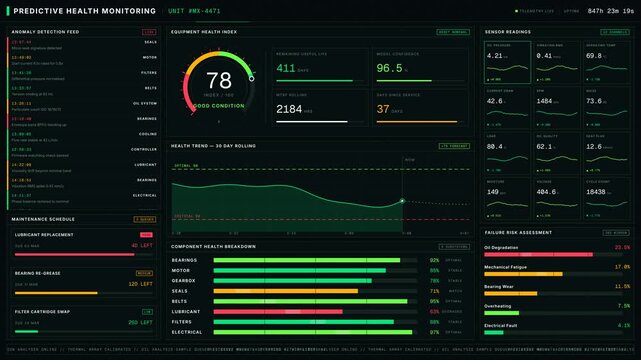
Task: Click the SEALS entry in anomaly feed
Action: 83,45
